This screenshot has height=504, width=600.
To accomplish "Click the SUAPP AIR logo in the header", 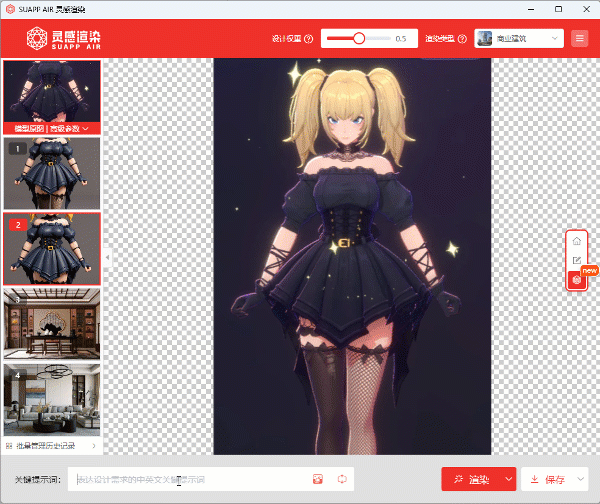I will tap(69, 40).
